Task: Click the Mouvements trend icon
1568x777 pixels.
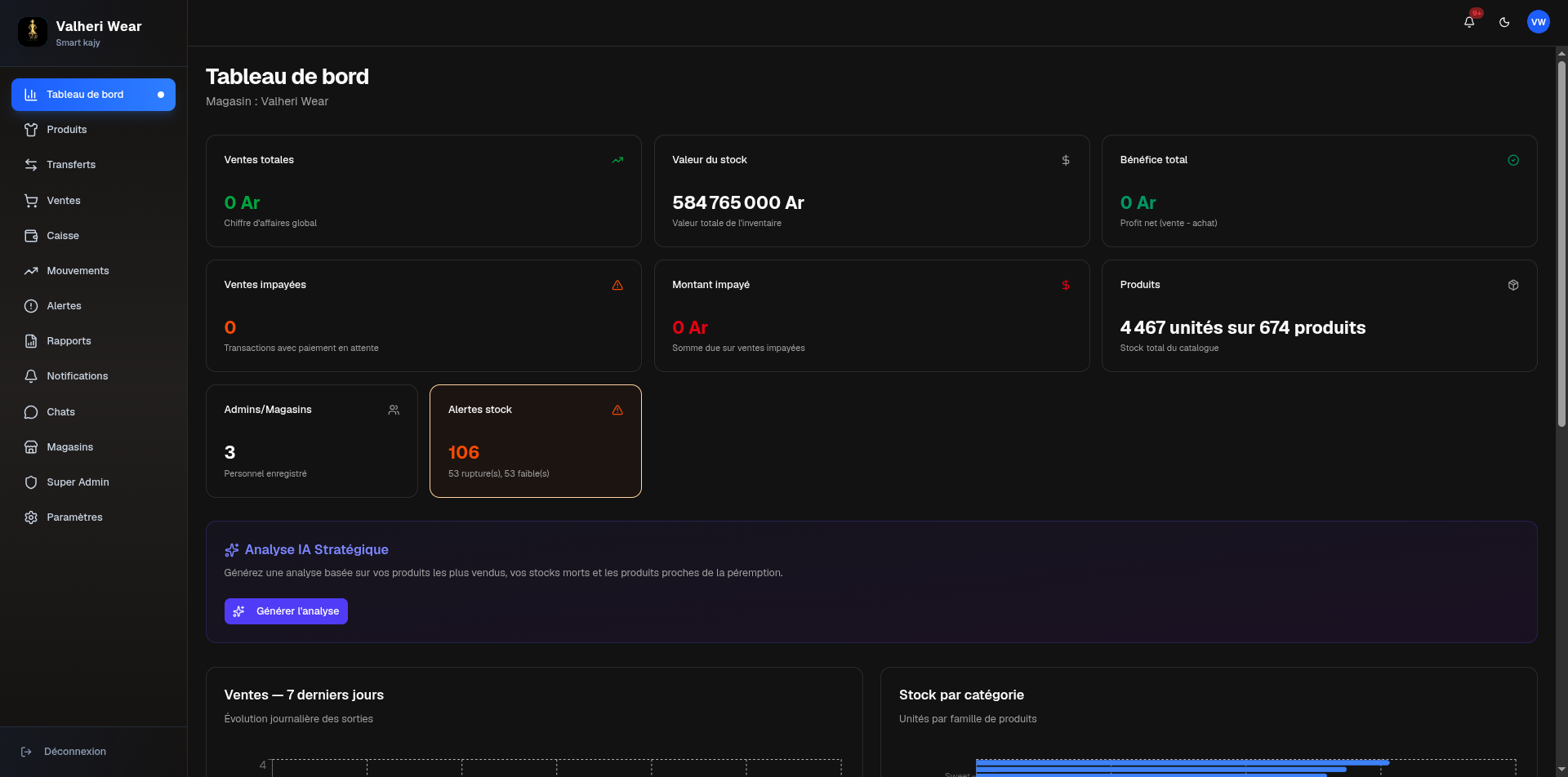Action: [x=31, y=271]
